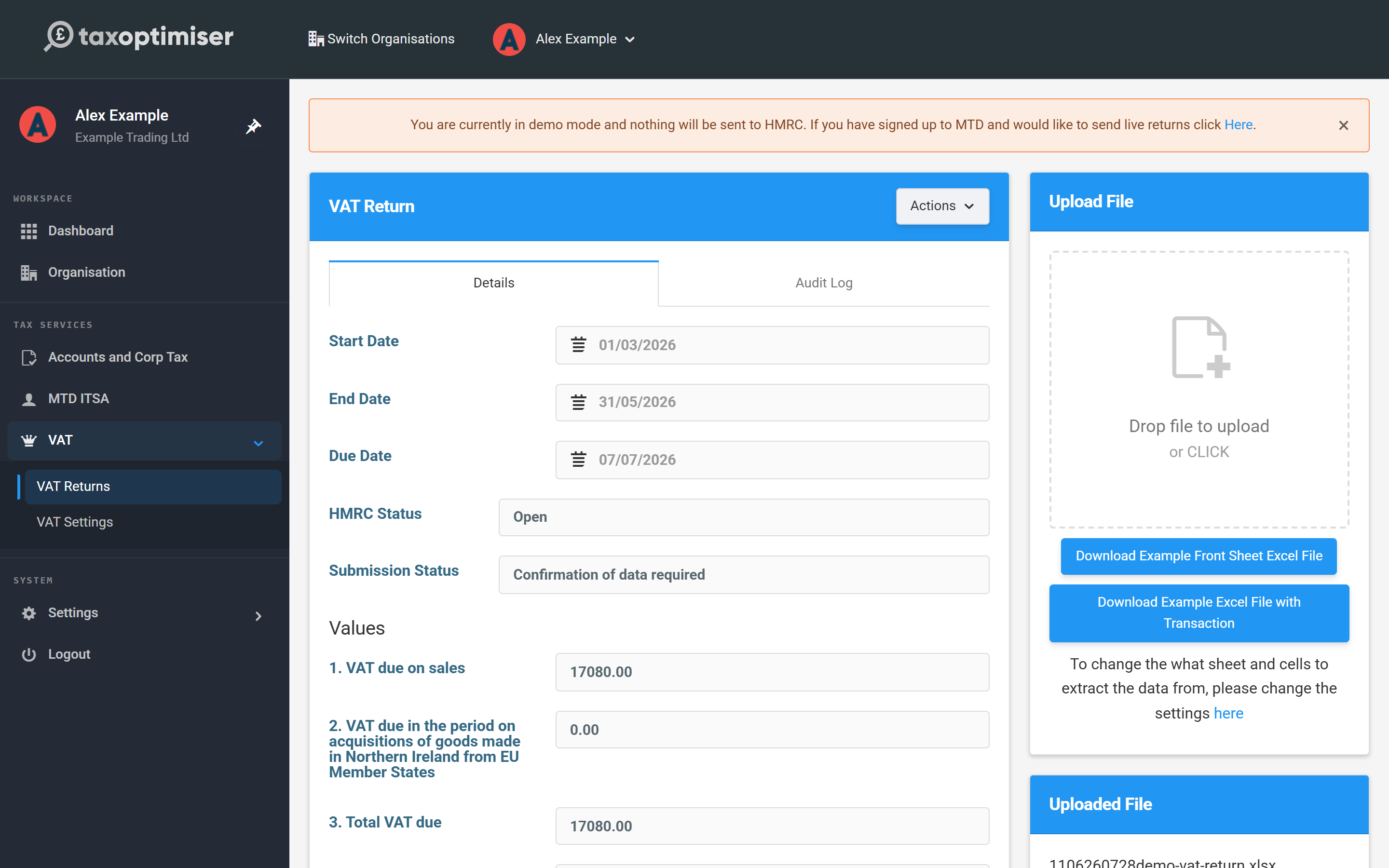
Task: Click the MTD ITSA person icon
Action: [x=29, y=399]
